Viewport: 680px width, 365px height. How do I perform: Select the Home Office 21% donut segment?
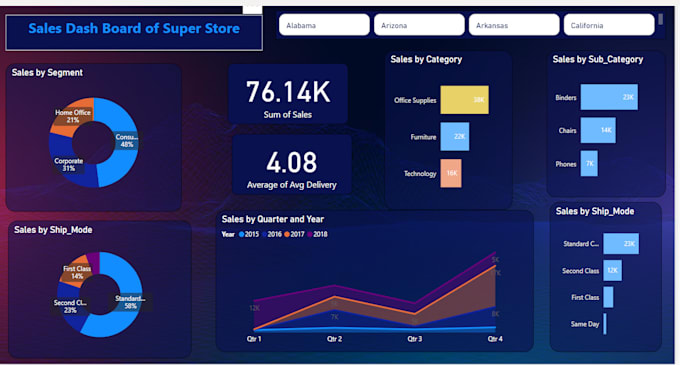[x=72, y=116]
